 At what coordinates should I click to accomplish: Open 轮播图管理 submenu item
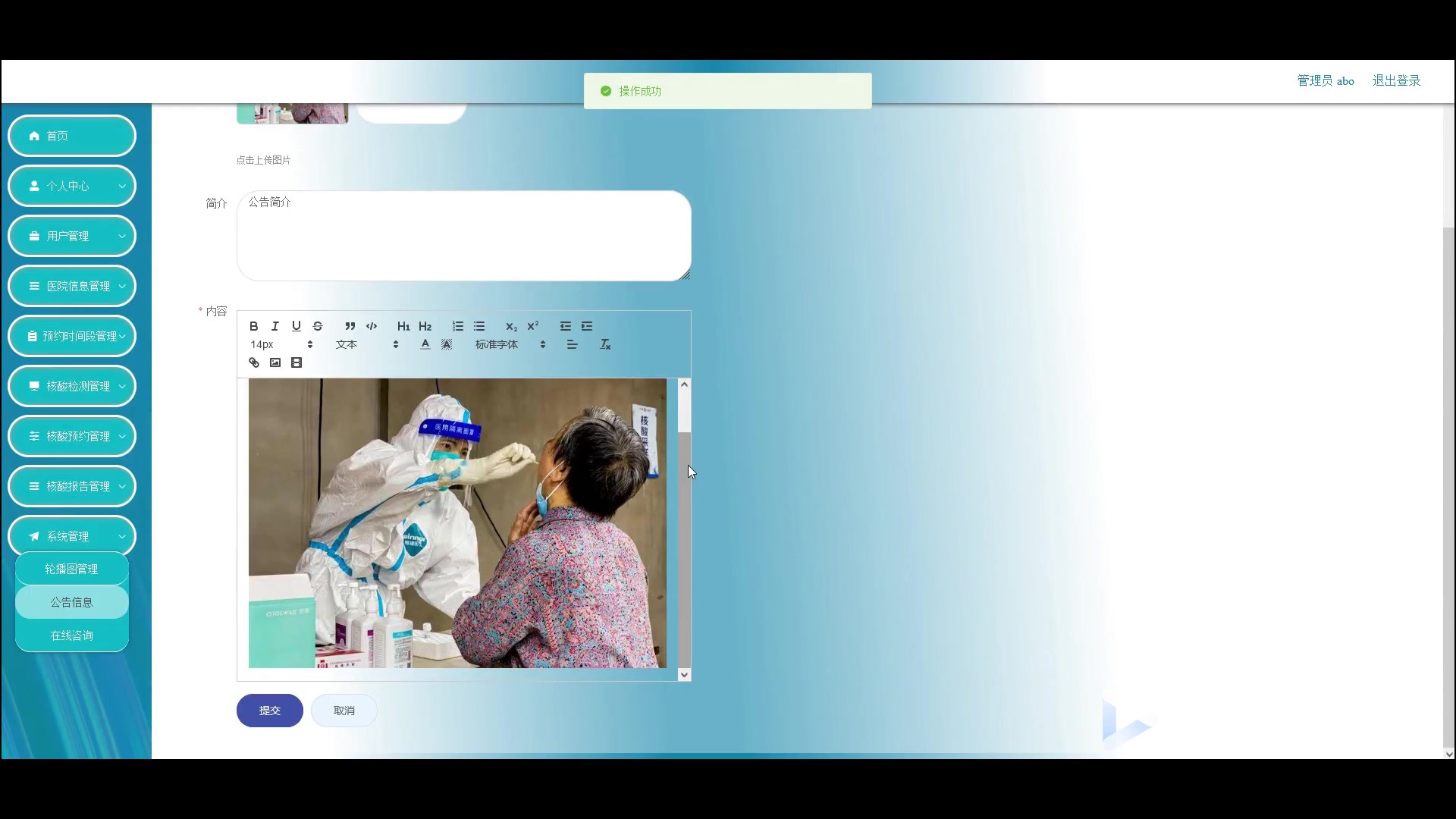tap(71, 569)
